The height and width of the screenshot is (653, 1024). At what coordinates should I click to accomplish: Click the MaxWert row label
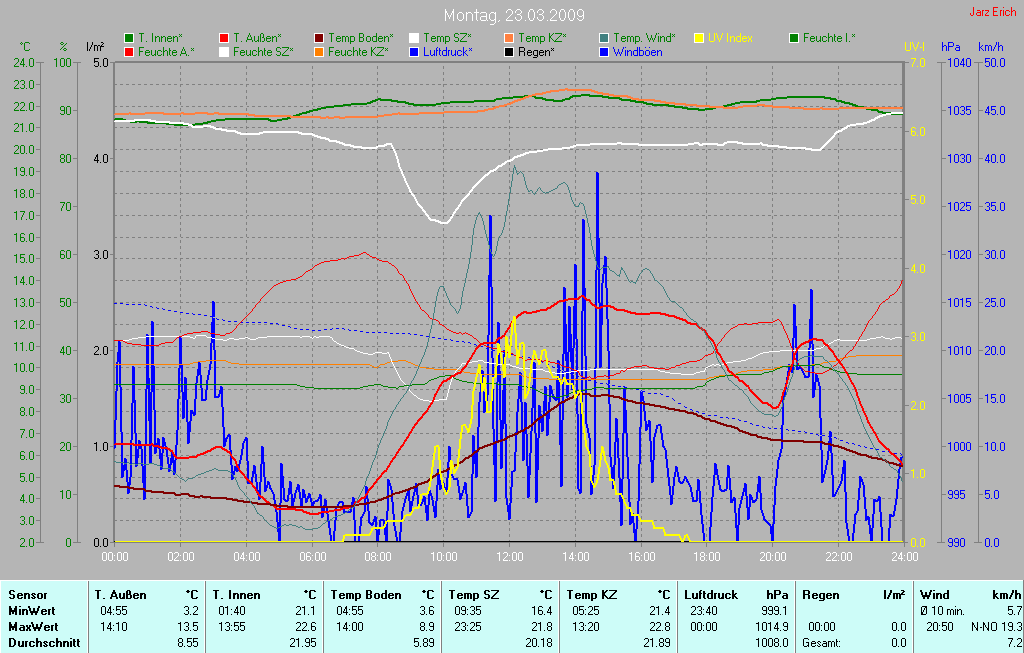33,627
